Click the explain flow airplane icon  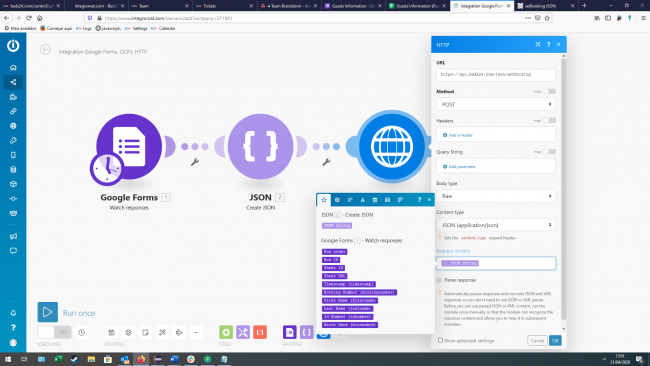179,332
